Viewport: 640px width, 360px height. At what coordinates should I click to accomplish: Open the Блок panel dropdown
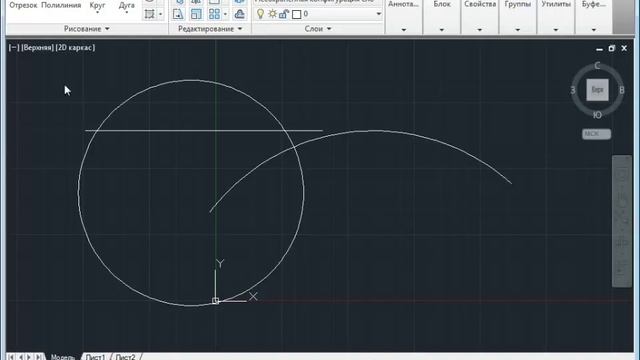[x=442, y=30]
